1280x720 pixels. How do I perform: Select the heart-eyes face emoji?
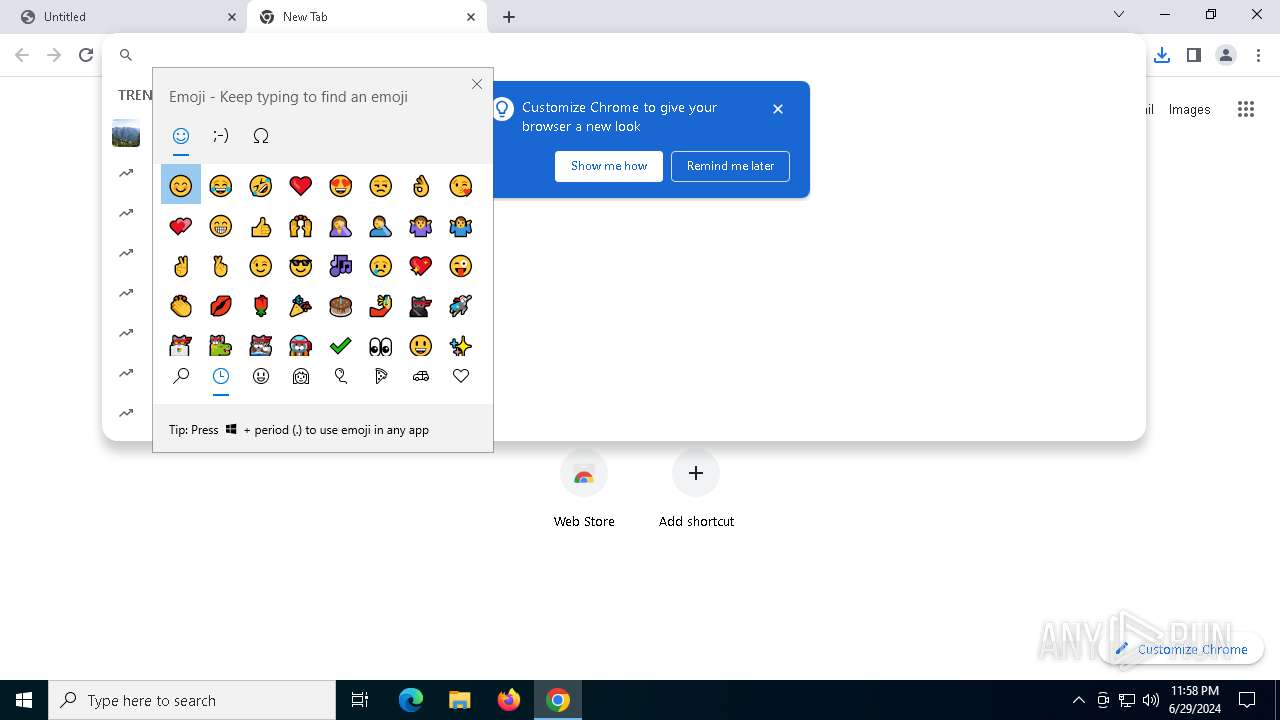tap(341, 185)
